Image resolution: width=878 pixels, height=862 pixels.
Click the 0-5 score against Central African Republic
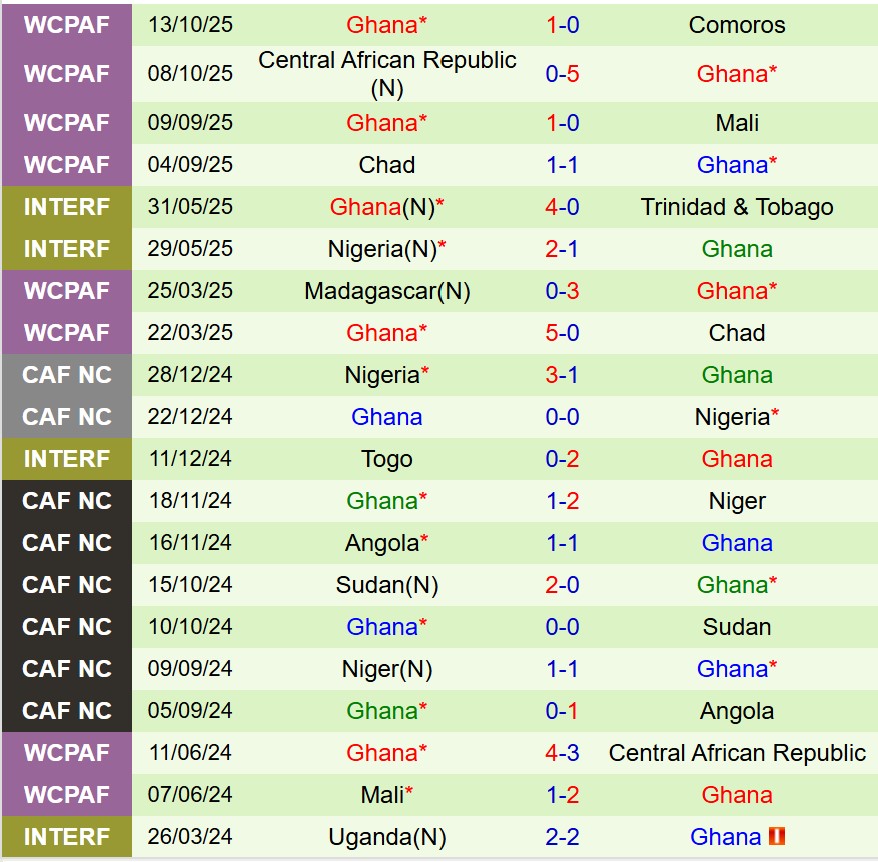click(562, 74)
